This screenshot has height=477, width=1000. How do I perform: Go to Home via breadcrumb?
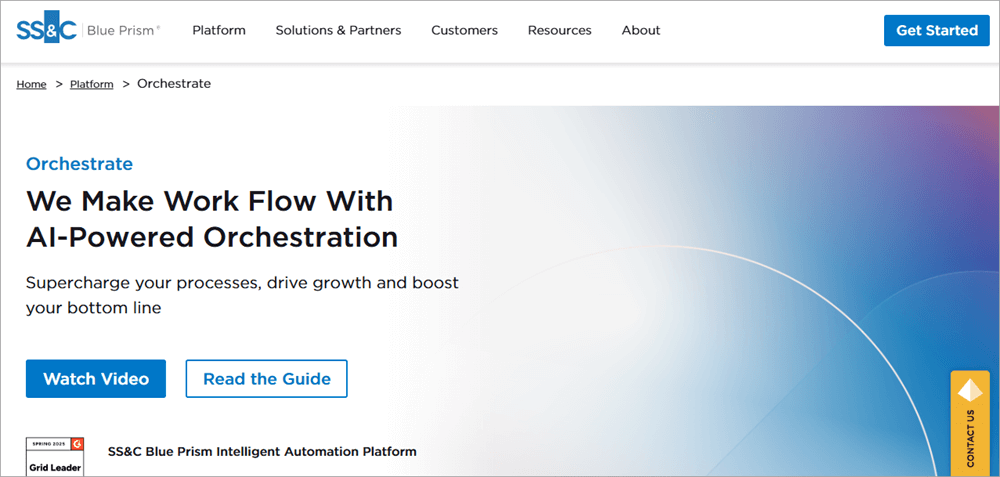point(31,84)
